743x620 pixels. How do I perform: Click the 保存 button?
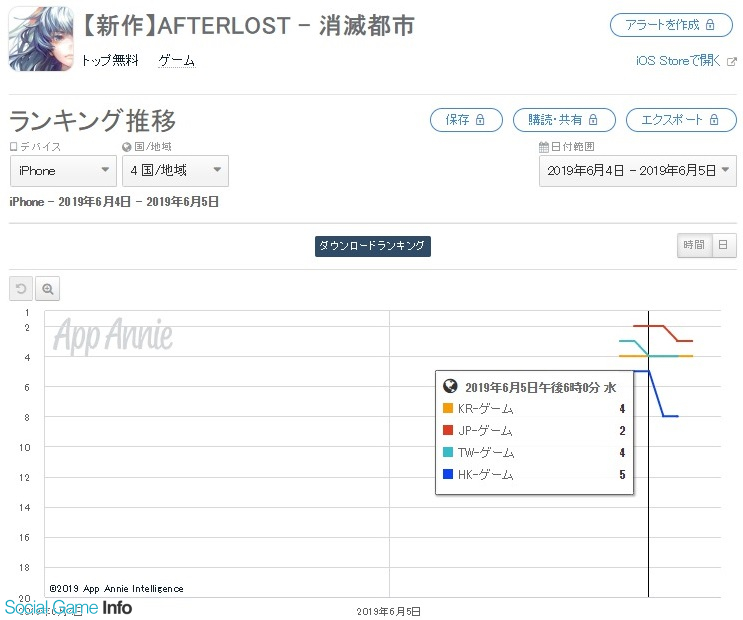pos(466,120)
